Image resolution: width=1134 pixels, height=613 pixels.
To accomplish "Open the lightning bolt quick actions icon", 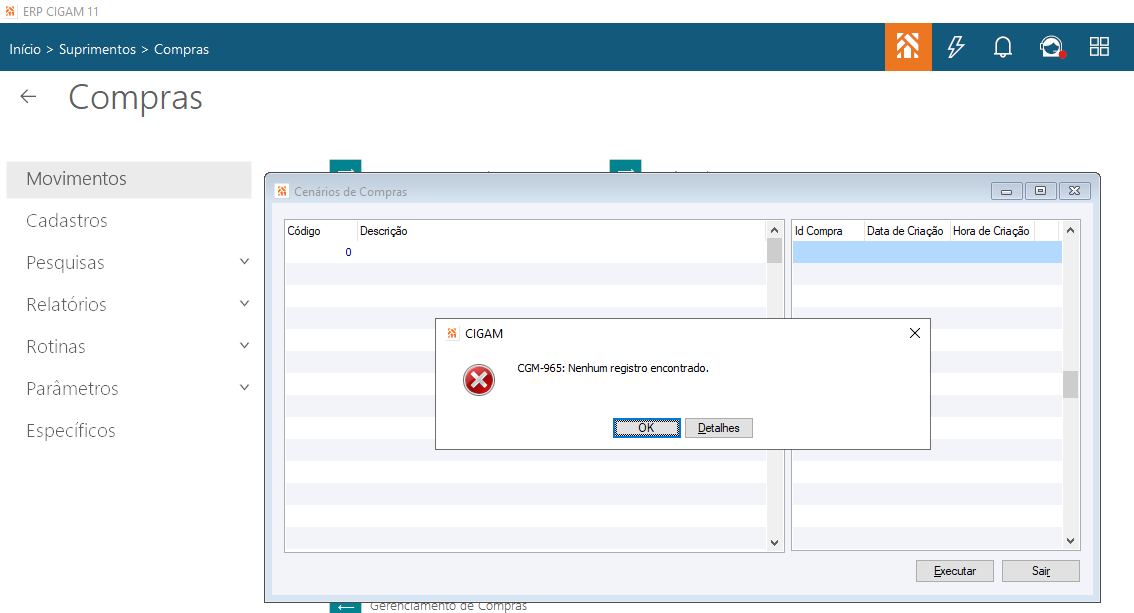I will (956, 47).
